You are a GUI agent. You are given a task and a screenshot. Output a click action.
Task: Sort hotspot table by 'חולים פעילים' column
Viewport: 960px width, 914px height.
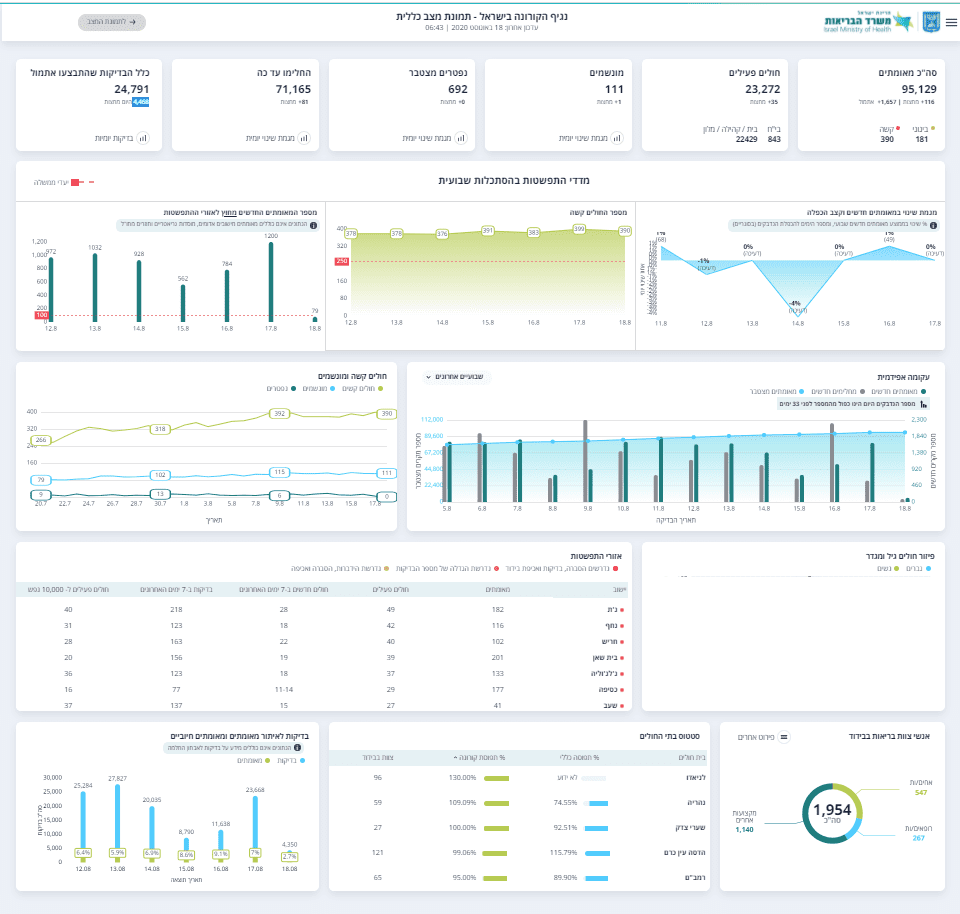[x=391, y=590]
